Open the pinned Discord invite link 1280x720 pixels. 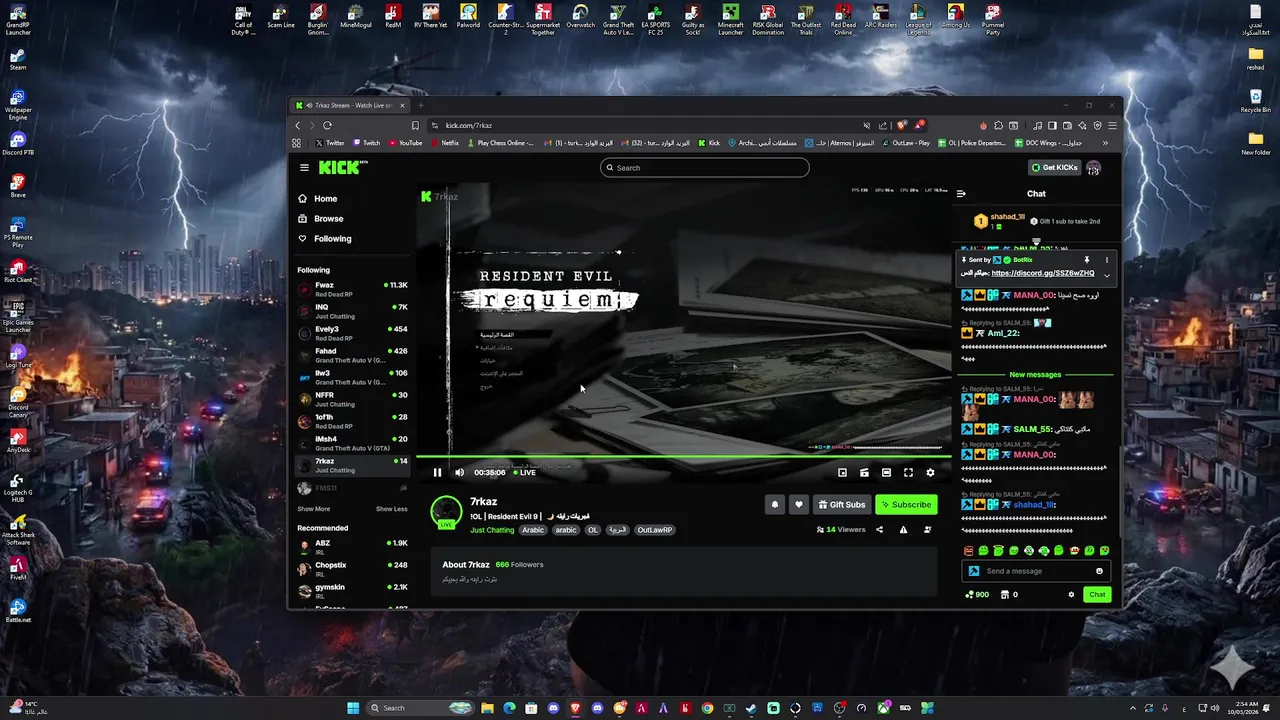1042,273
